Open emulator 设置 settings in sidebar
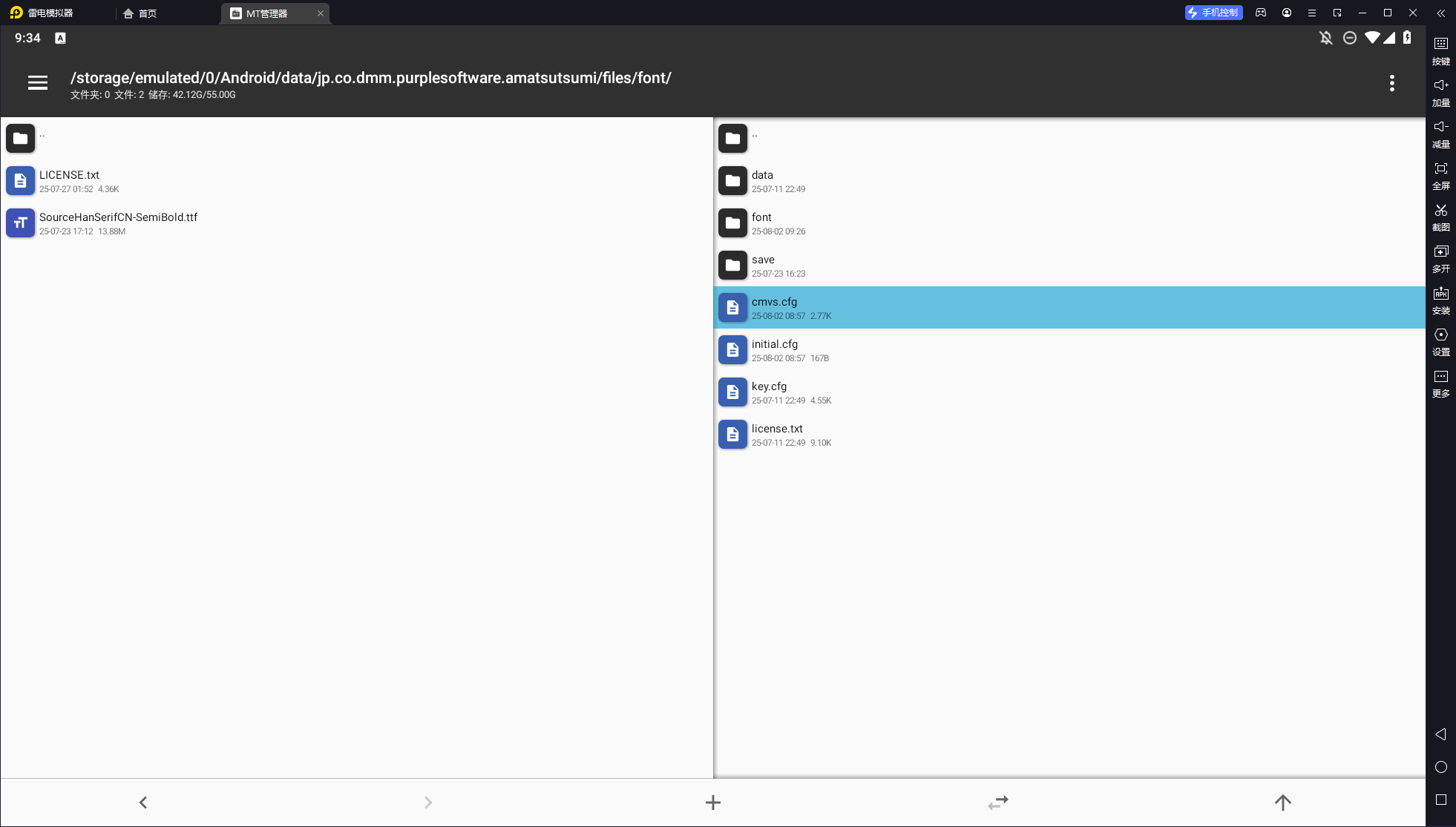Screen dimensions: 1456x827 (x=1440, y=342)
